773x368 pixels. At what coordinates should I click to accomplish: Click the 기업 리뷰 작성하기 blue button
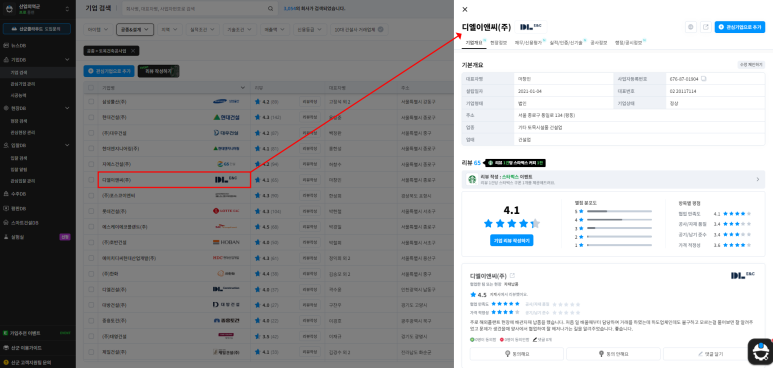click(512, 240)
